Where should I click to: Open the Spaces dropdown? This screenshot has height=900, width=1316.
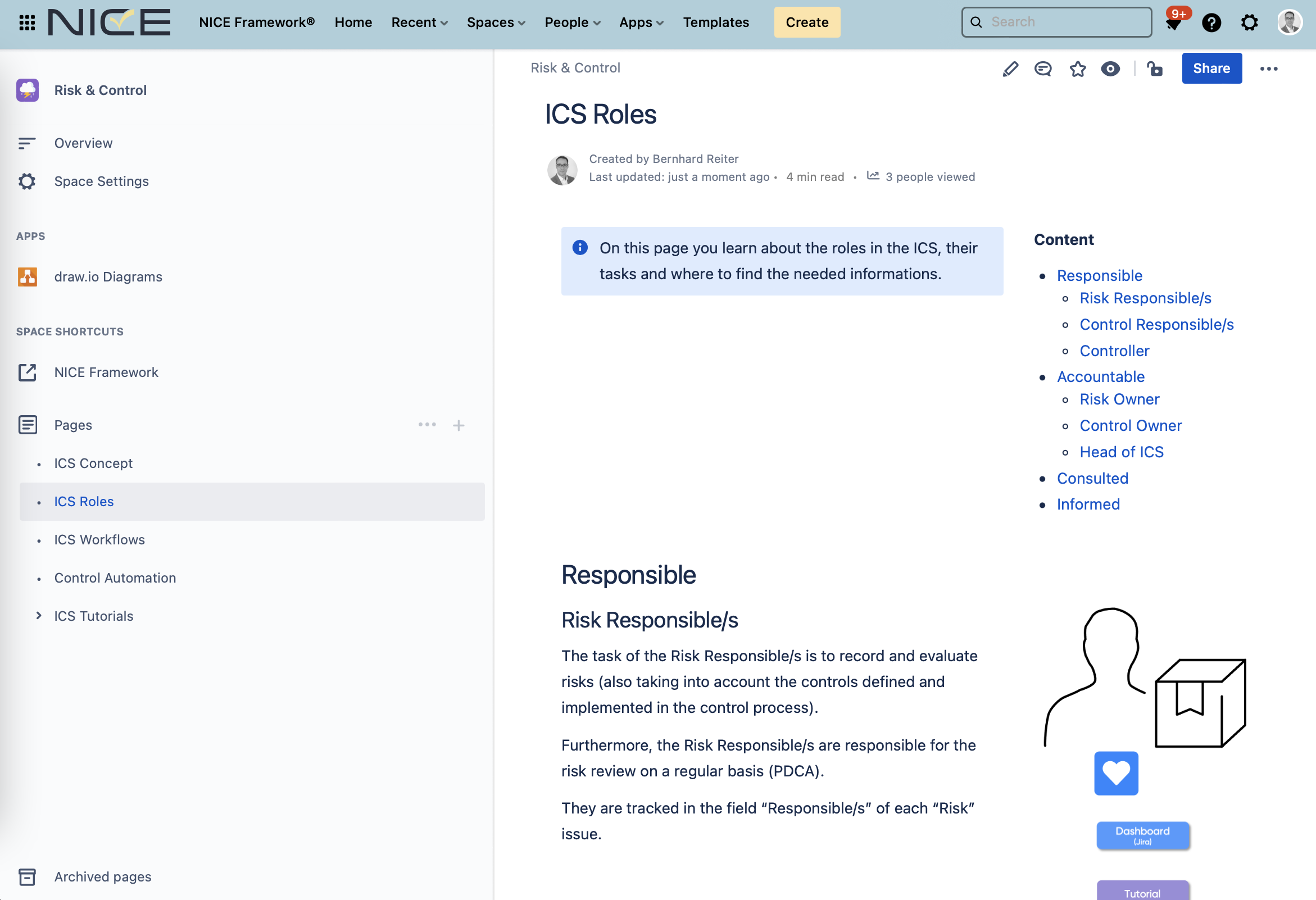click(496, 22)
